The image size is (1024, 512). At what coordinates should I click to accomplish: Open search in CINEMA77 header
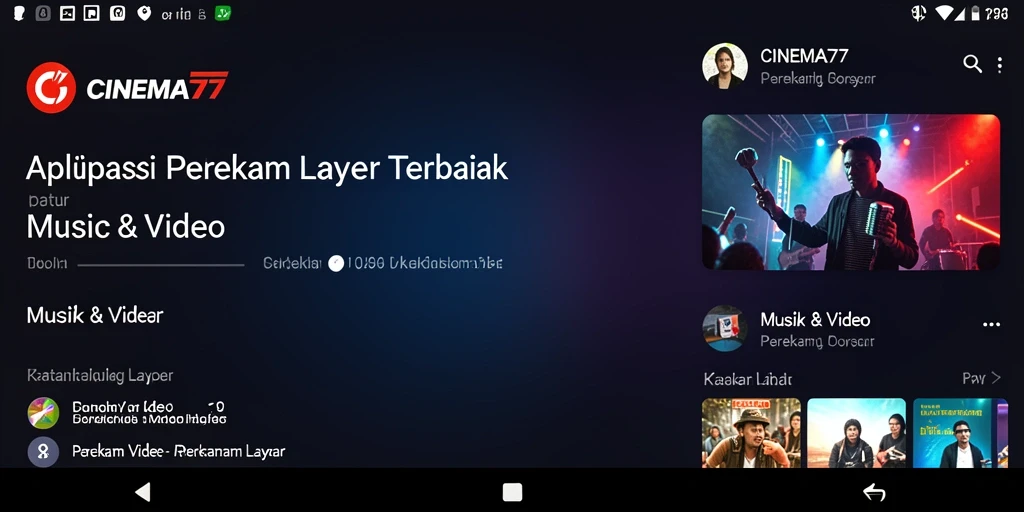[972, 64]
